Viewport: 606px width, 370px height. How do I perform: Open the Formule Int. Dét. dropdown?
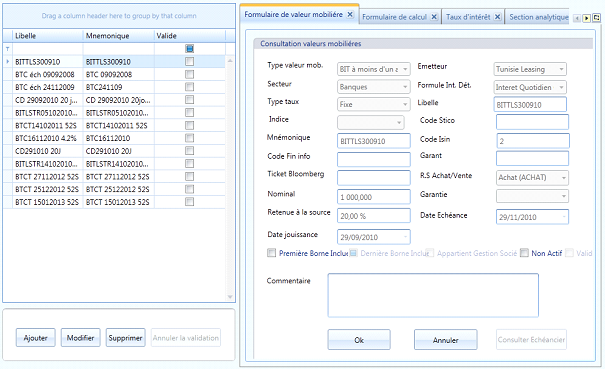(561, 87)
